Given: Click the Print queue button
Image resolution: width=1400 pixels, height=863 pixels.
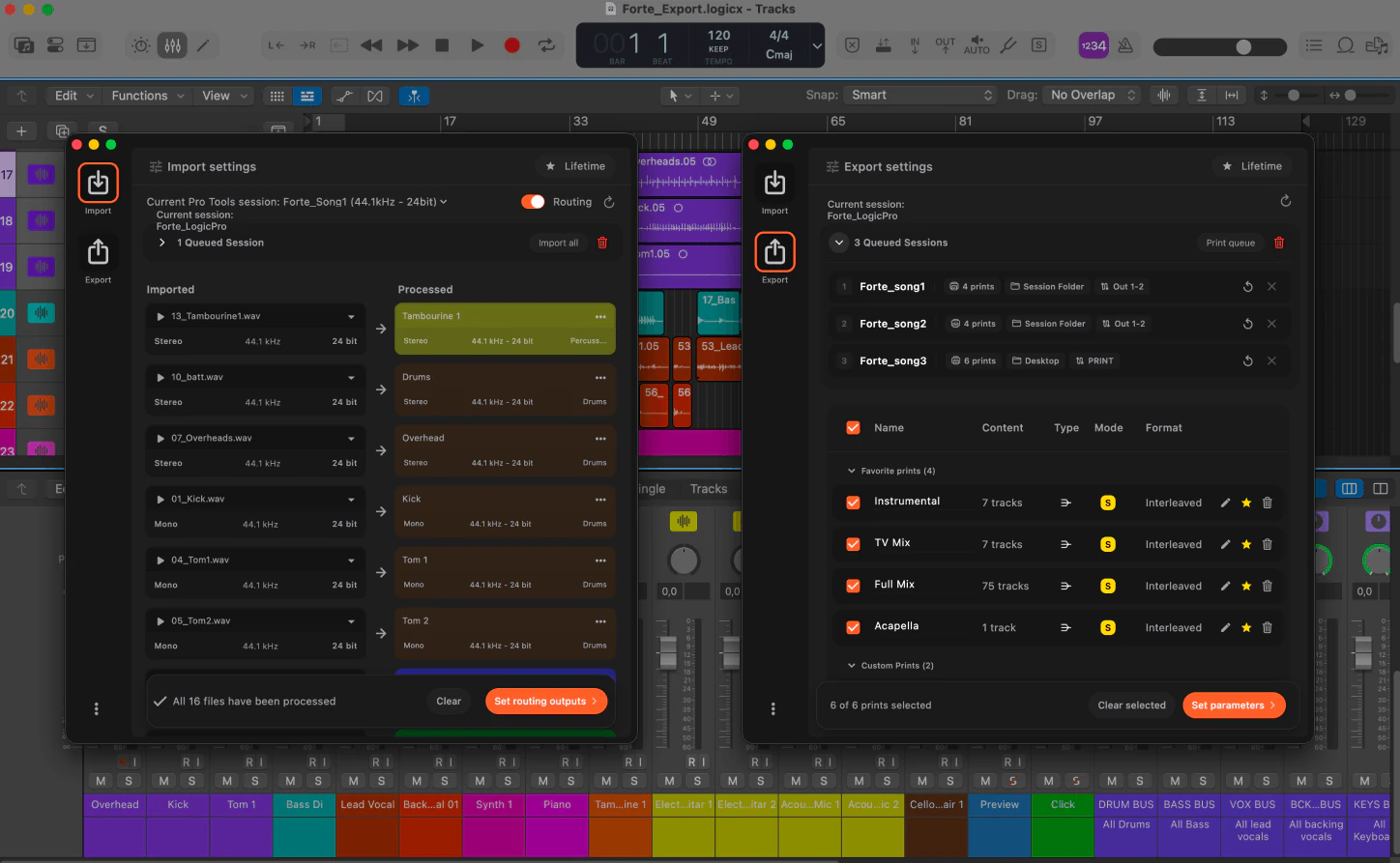Looking at the screenshot, I should coord(1231,244).
